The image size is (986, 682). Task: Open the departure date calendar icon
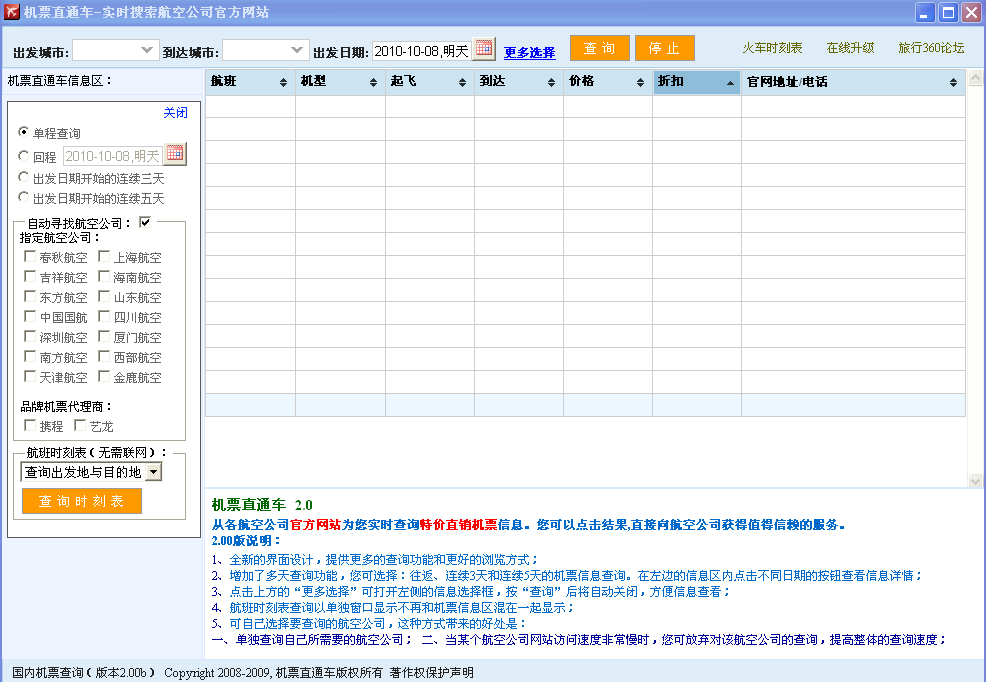[x=484, y=49]
